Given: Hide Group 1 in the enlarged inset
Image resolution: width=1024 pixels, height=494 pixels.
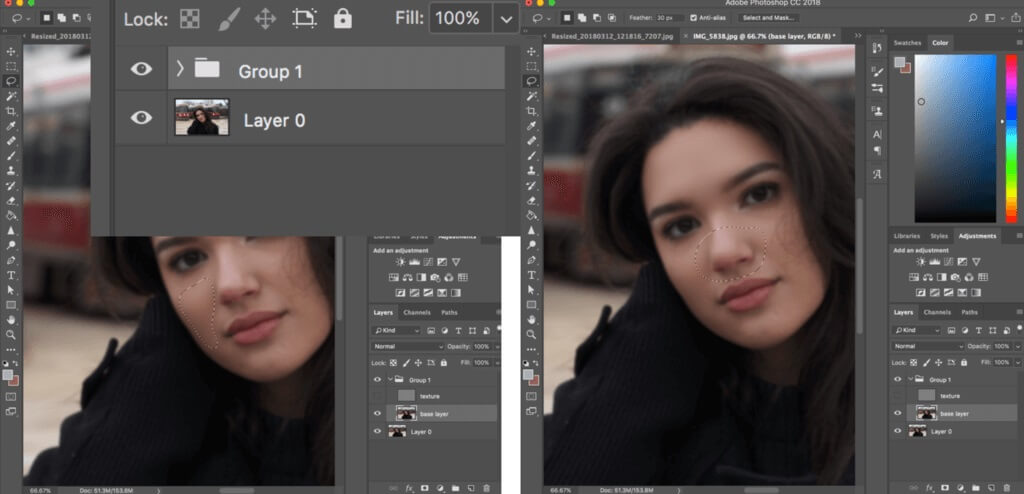Looking at the screenshot, I should click(x=141, y=69).
